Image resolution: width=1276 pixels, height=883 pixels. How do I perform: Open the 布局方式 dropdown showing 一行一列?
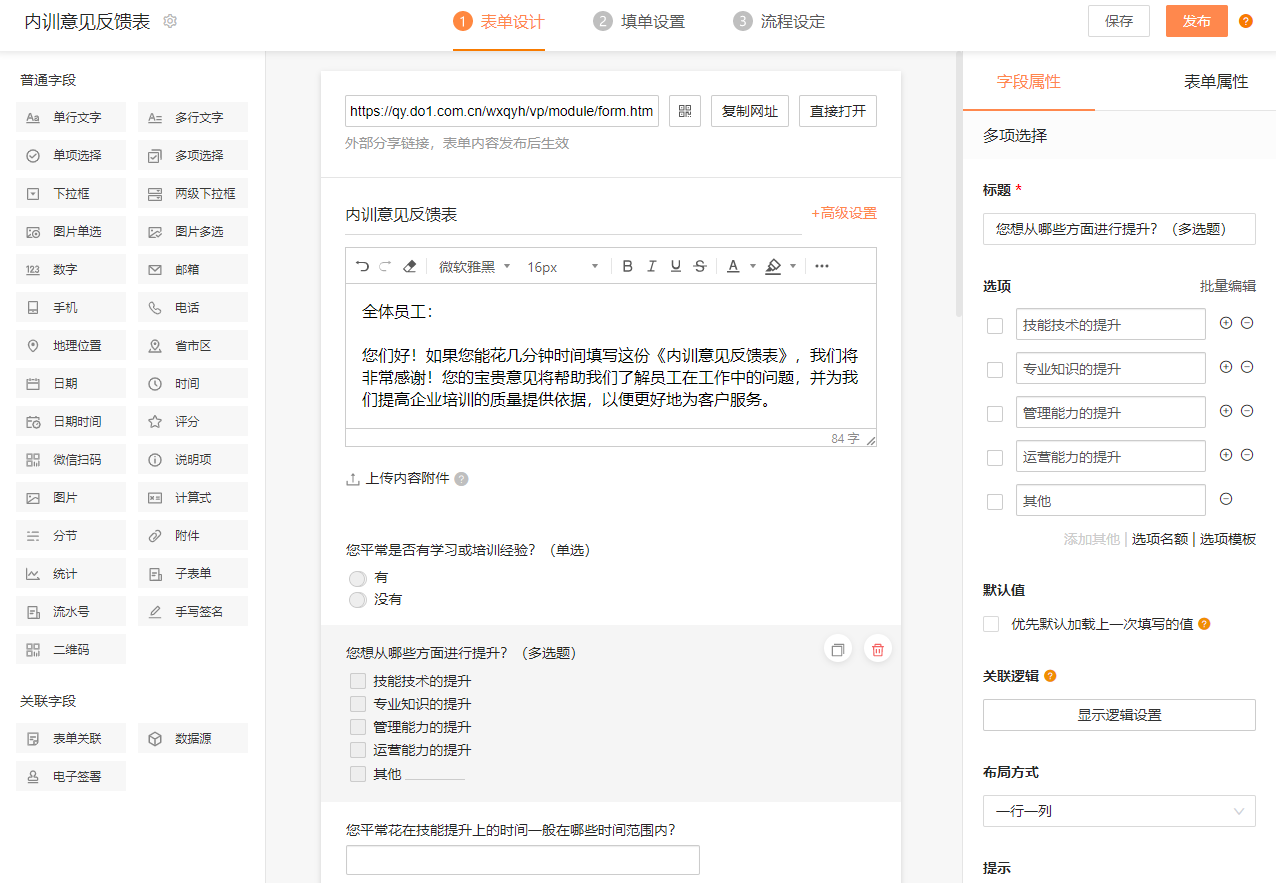coord(1119,811)
